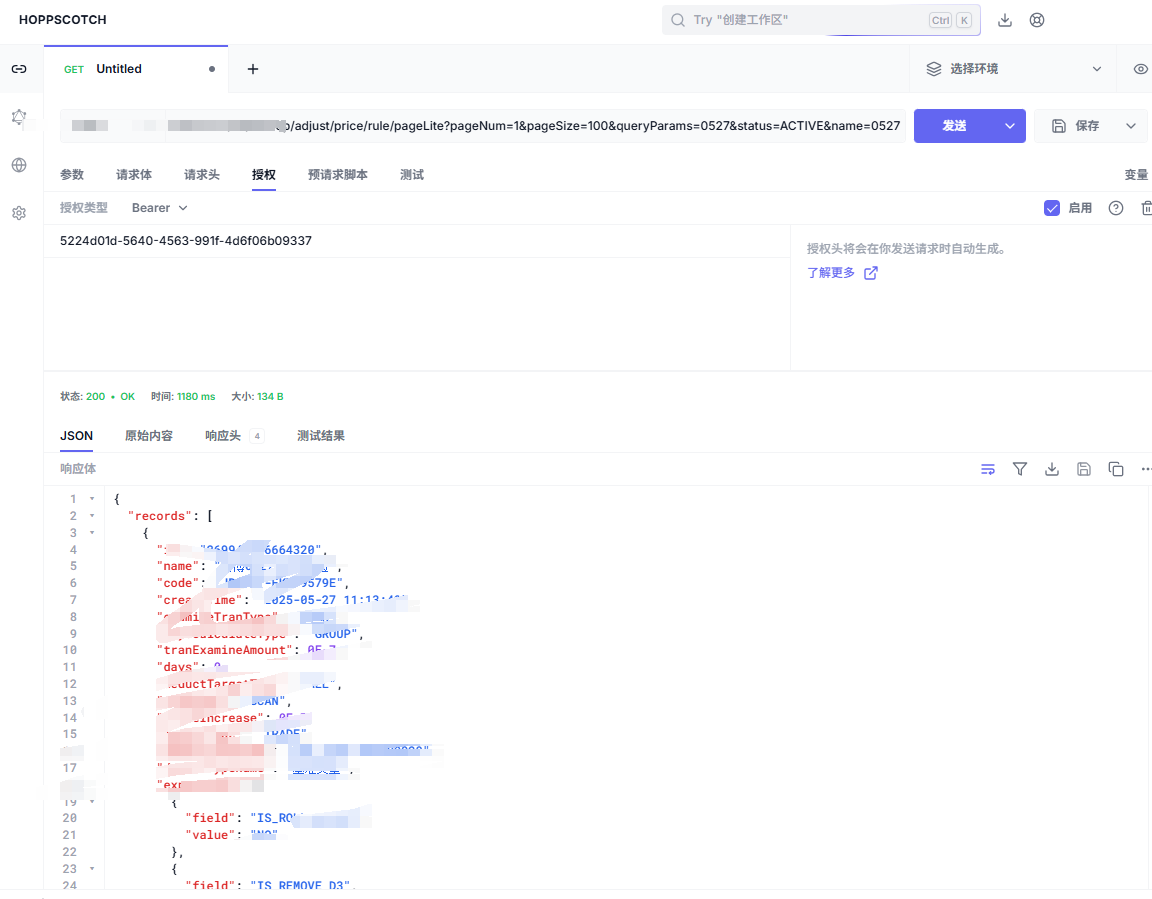Switch to the 参数 tab
1152x899 pixels.
tap(72, 175)
